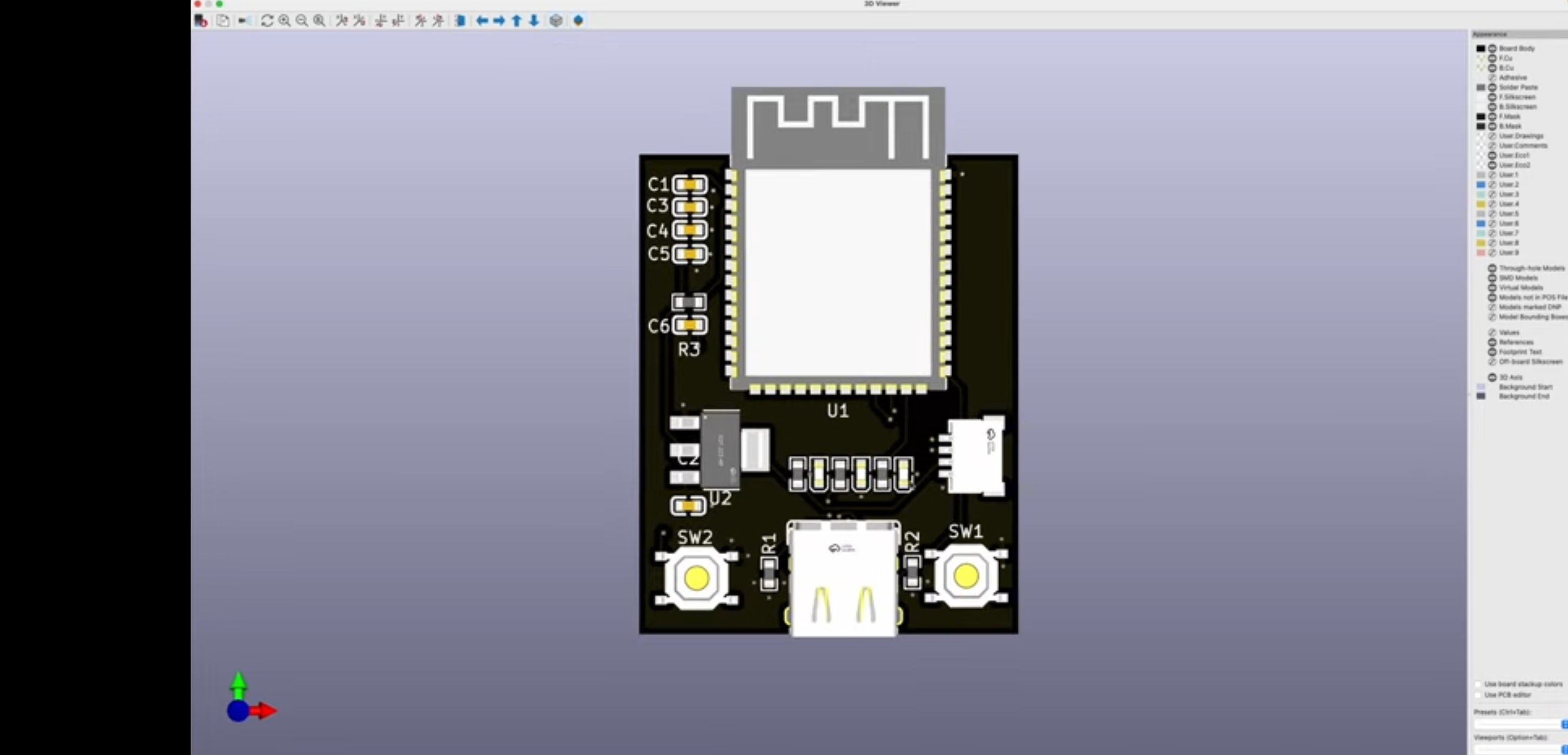Show Off-board Silkscreen
Screen dimensions: 1568x755
coord(1492,361)
